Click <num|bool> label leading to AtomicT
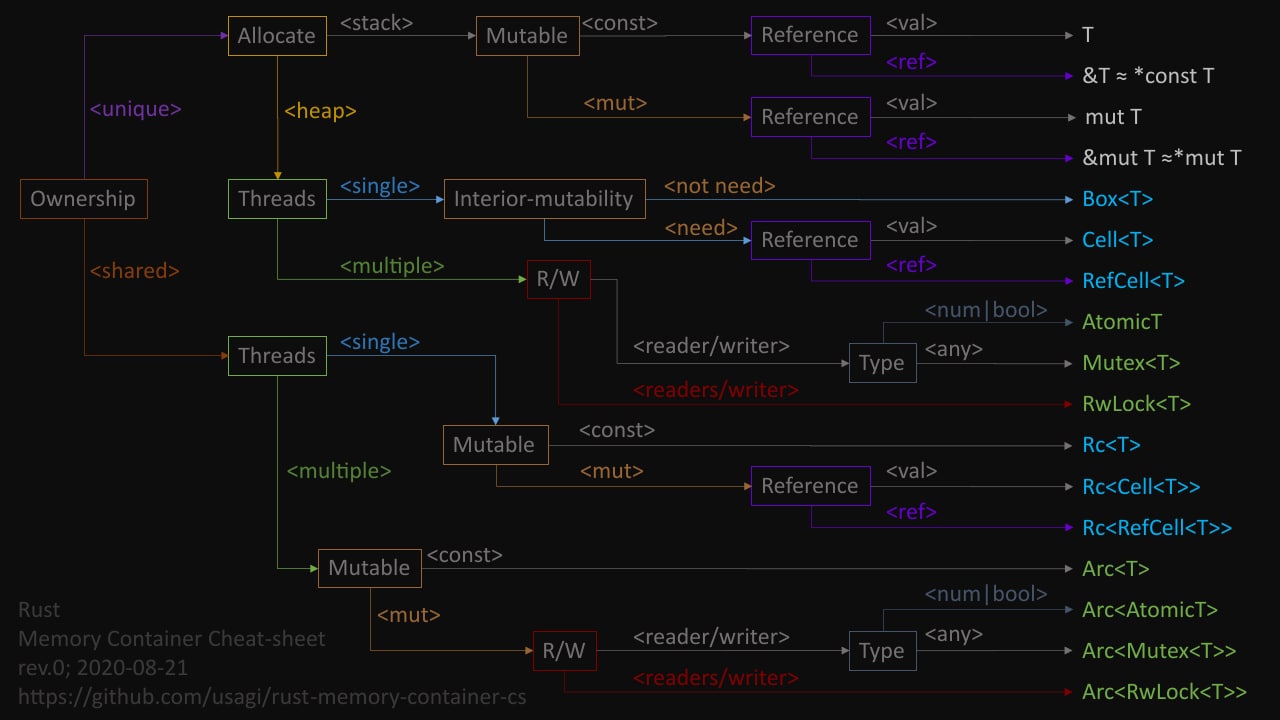Viewport: 1280px width, 720px height. 986,310
